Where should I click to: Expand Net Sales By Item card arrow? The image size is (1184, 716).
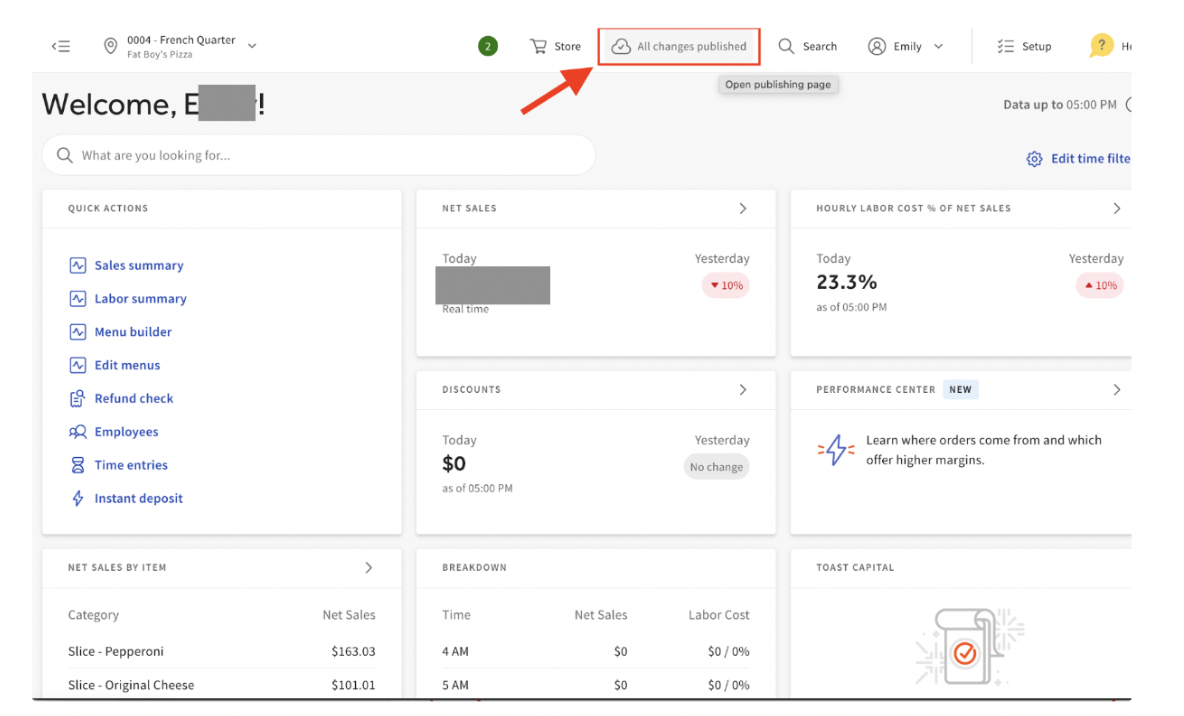[368, 568]
